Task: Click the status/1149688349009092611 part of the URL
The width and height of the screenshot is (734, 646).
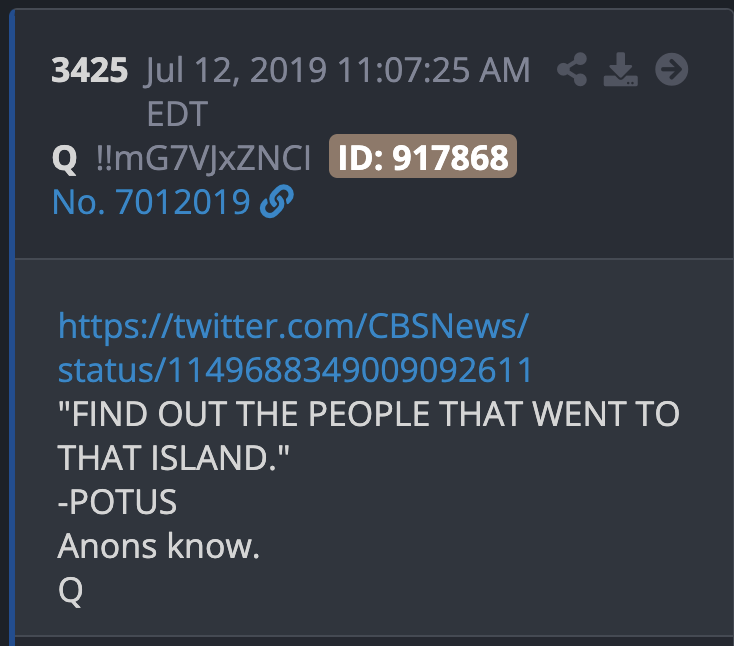Action: 295,370
